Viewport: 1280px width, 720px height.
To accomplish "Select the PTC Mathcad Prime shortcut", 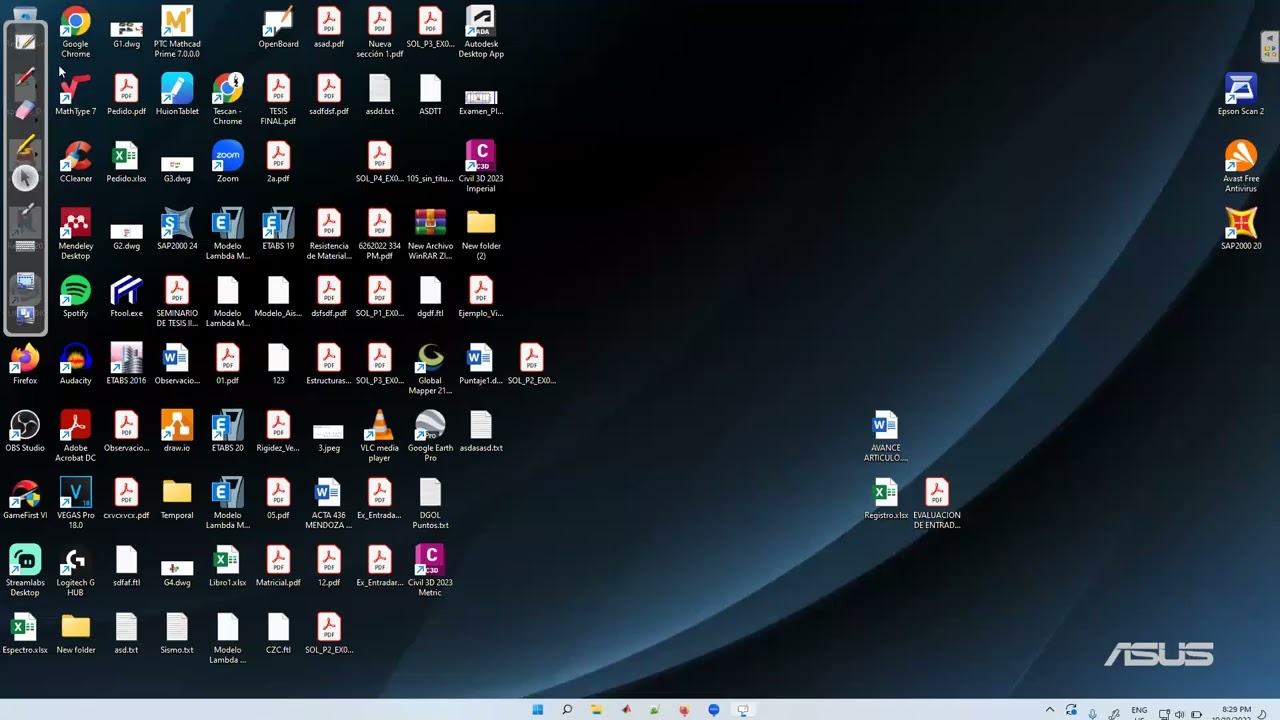I will (177, 32).
